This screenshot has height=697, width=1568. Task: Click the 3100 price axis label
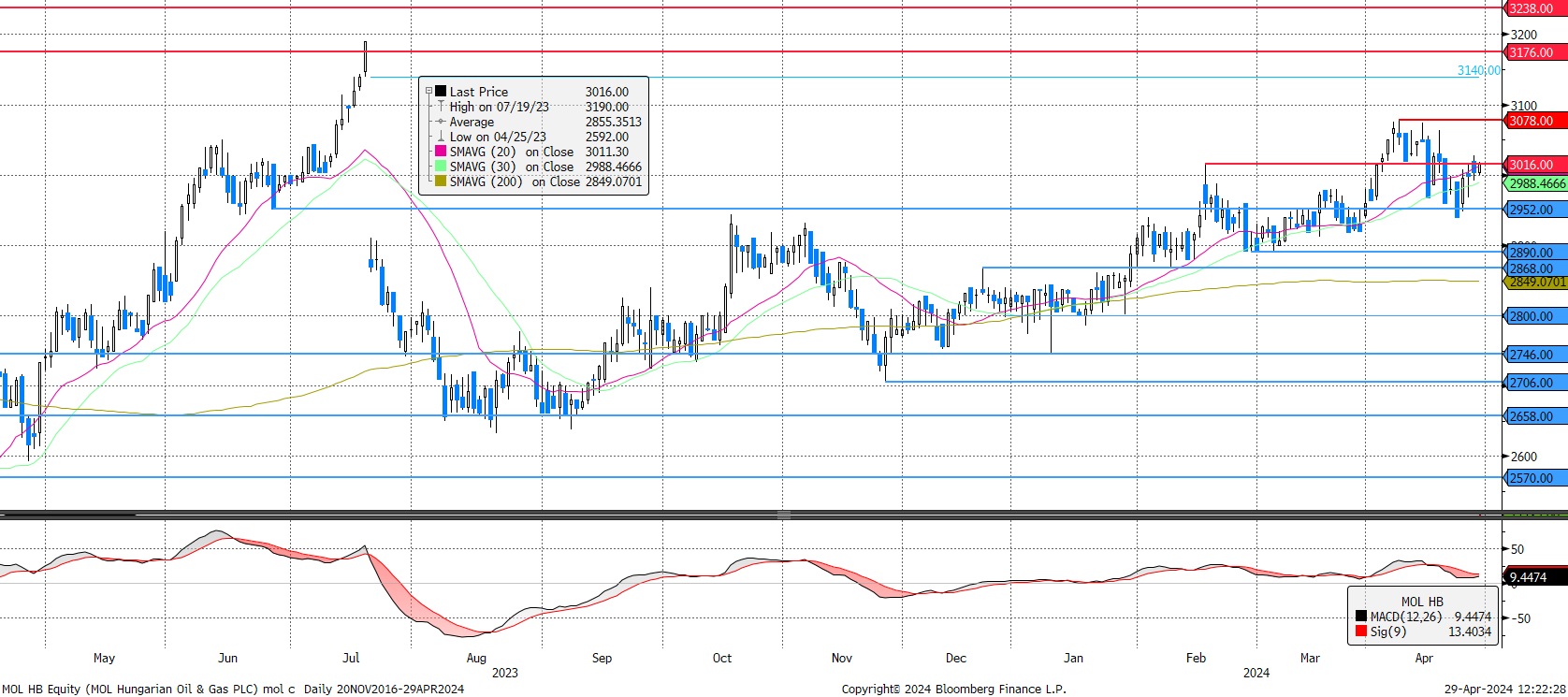tap(1524, 106)
